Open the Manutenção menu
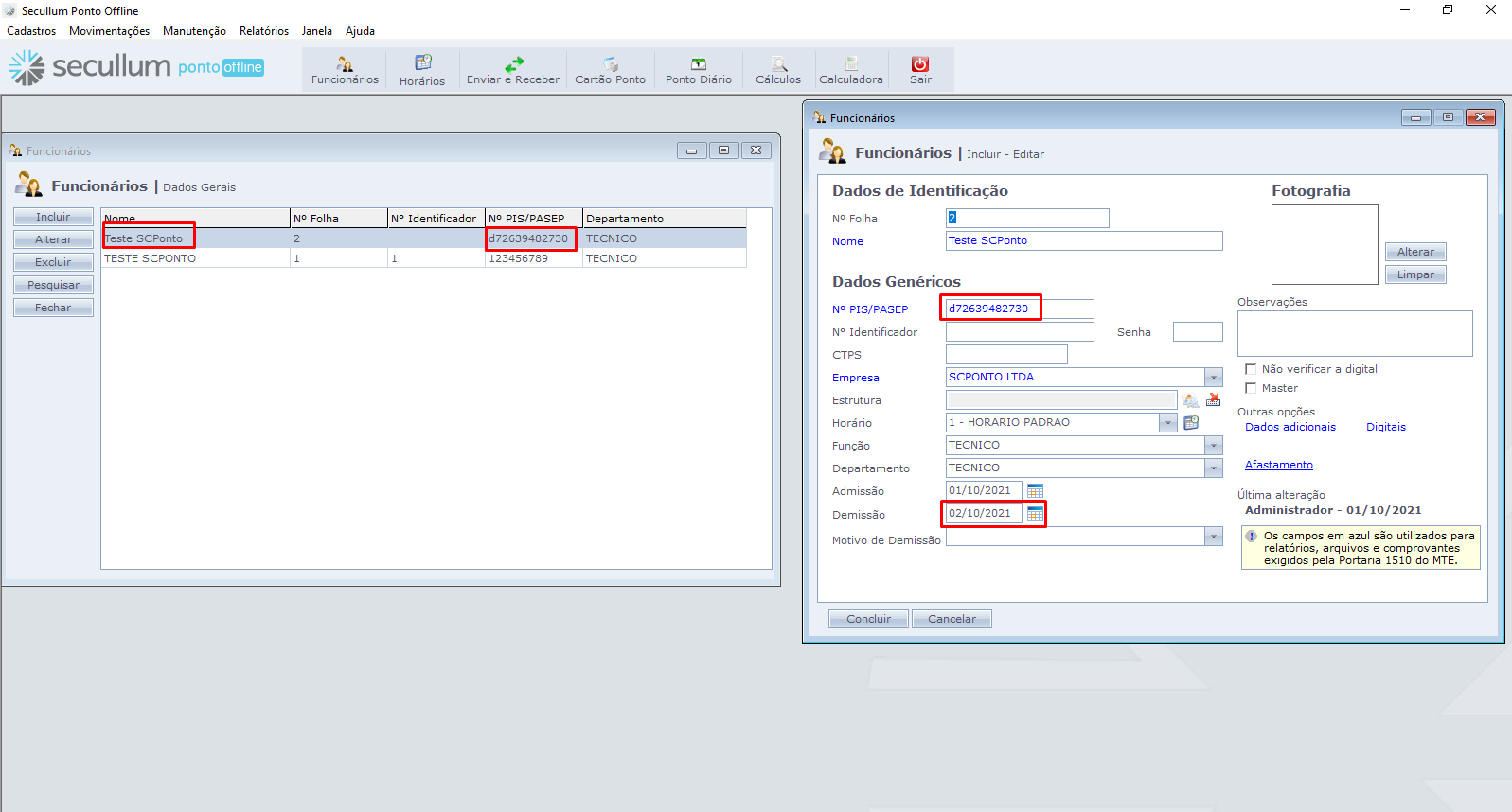Viewport: 1512px width, 812px height. 194,31
